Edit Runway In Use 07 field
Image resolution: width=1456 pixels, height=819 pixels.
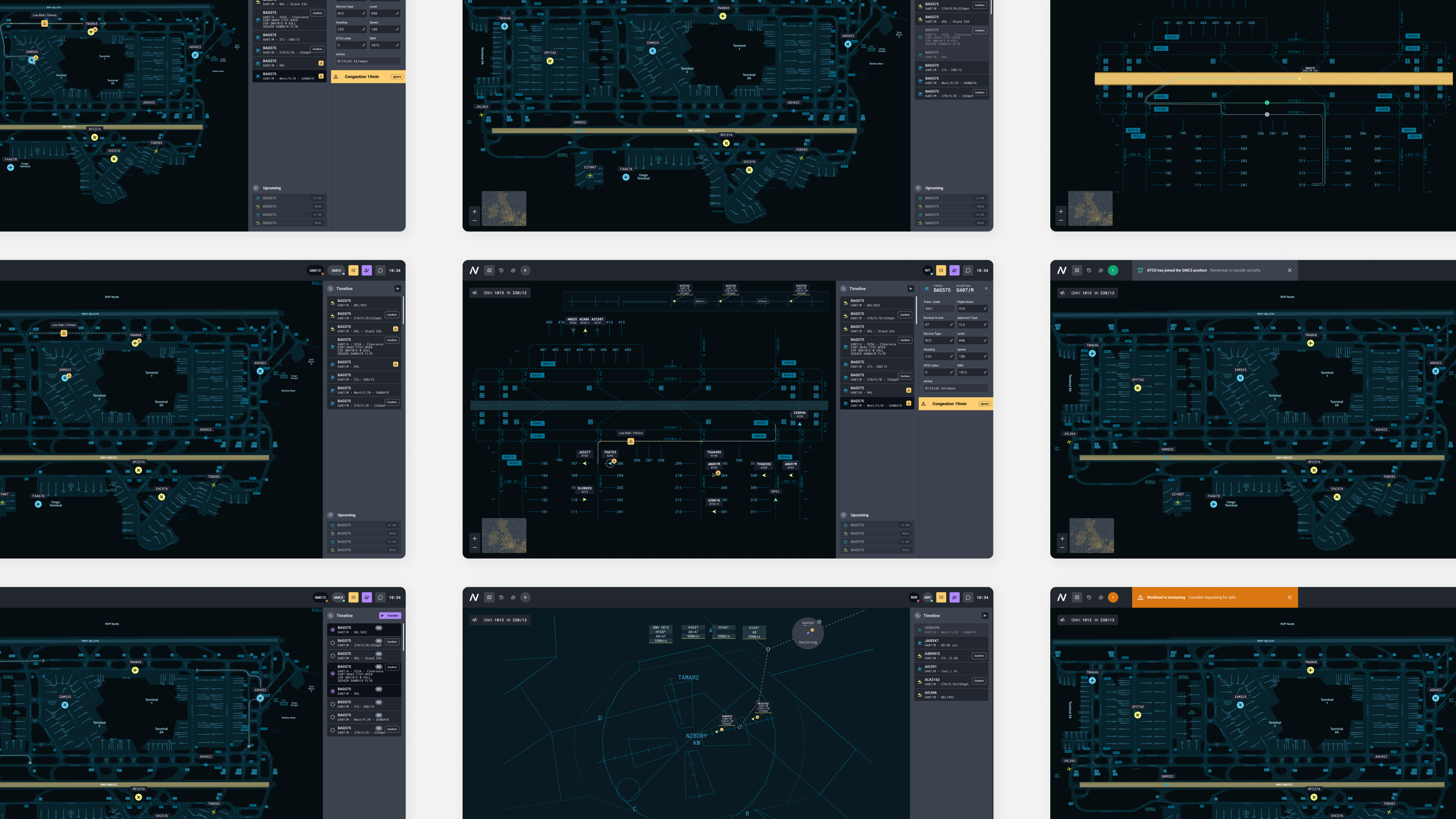939,325
